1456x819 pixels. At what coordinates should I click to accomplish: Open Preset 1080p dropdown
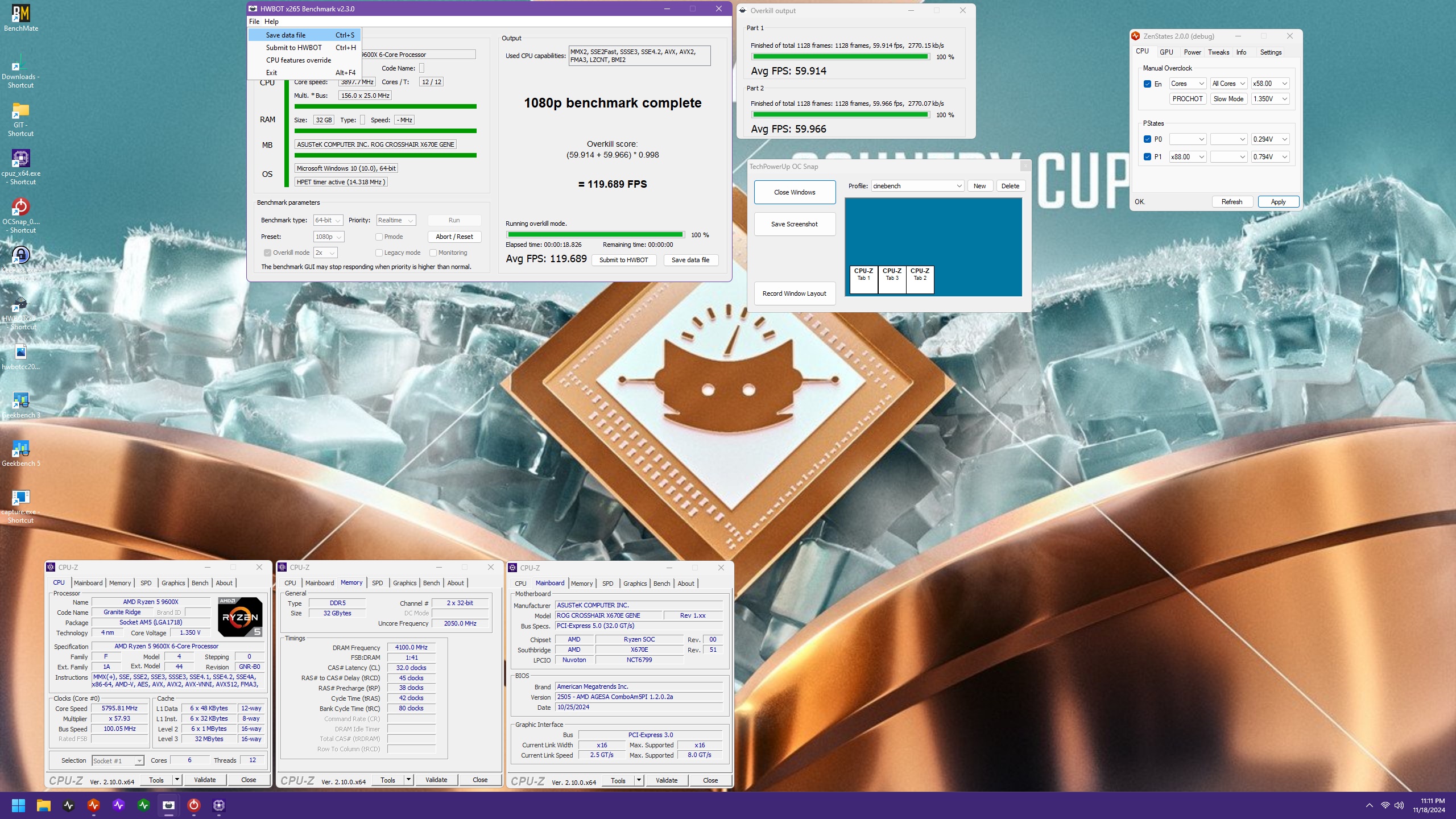click(329, 237)
